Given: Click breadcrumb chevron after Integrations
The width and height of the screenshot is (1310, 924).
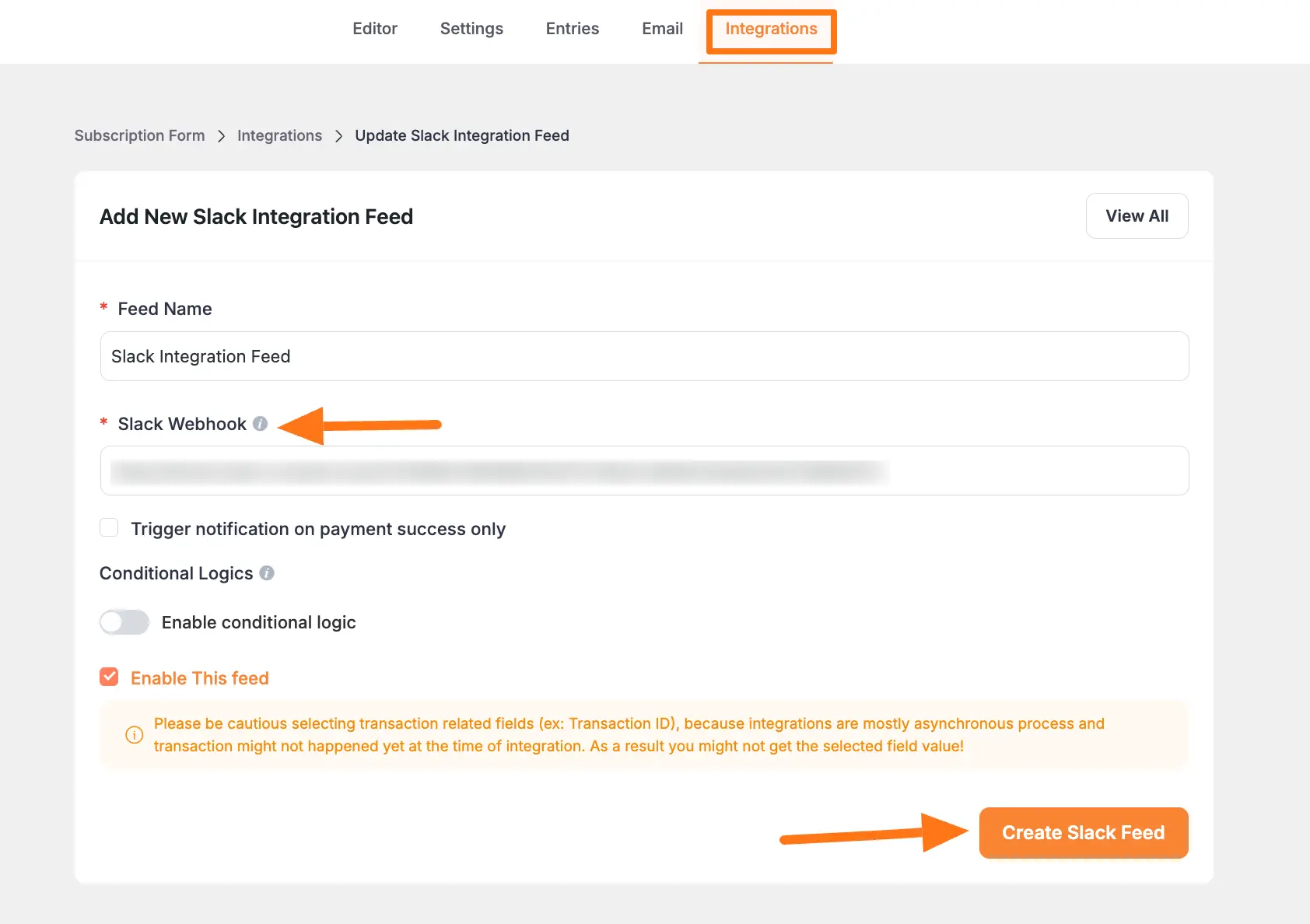Looking at the screenshot, I should [338, 136].
